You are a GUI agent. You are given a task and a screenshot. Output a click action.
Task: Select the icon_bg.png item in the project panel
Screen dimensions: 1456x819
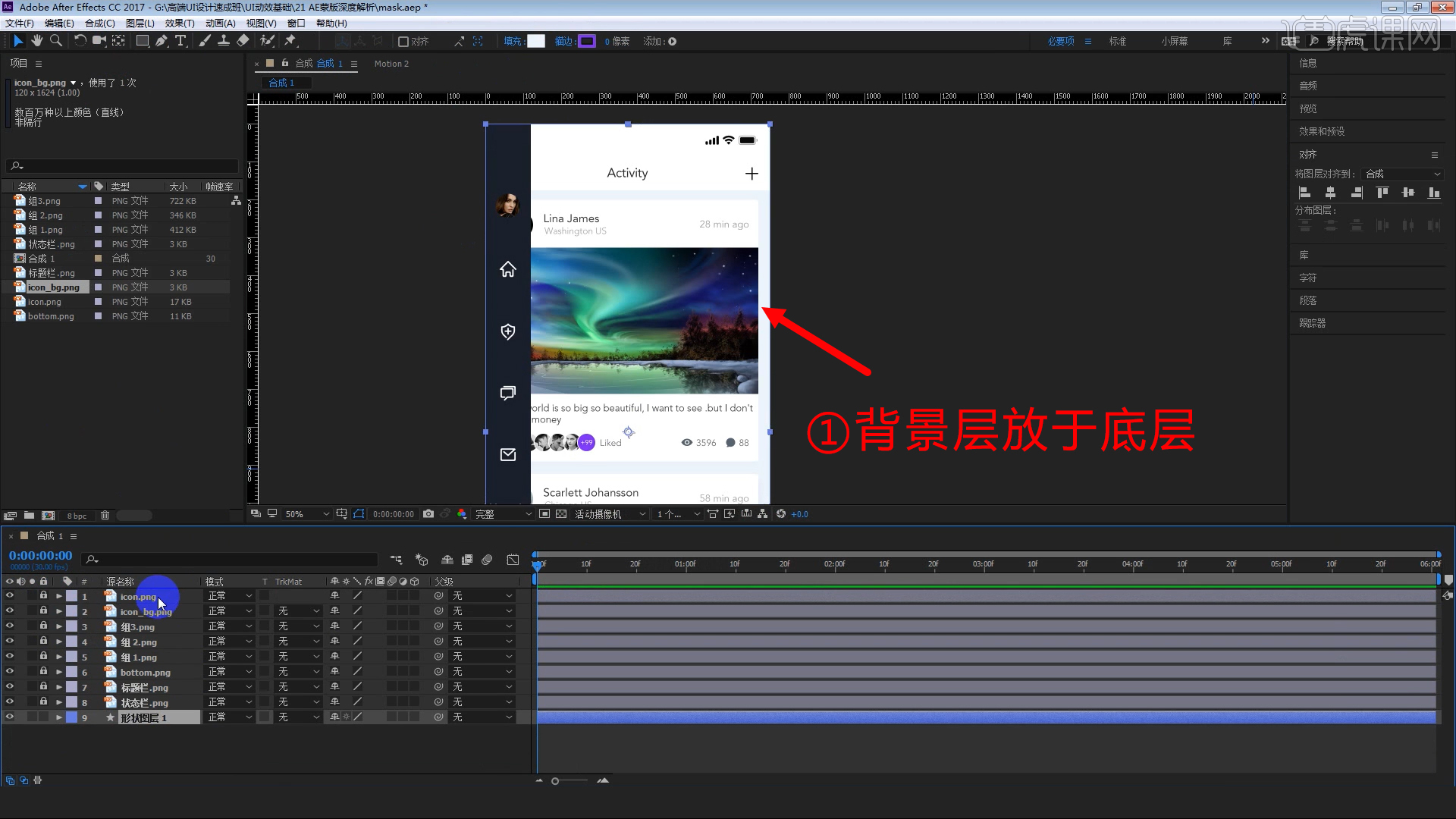coord(53,287)
